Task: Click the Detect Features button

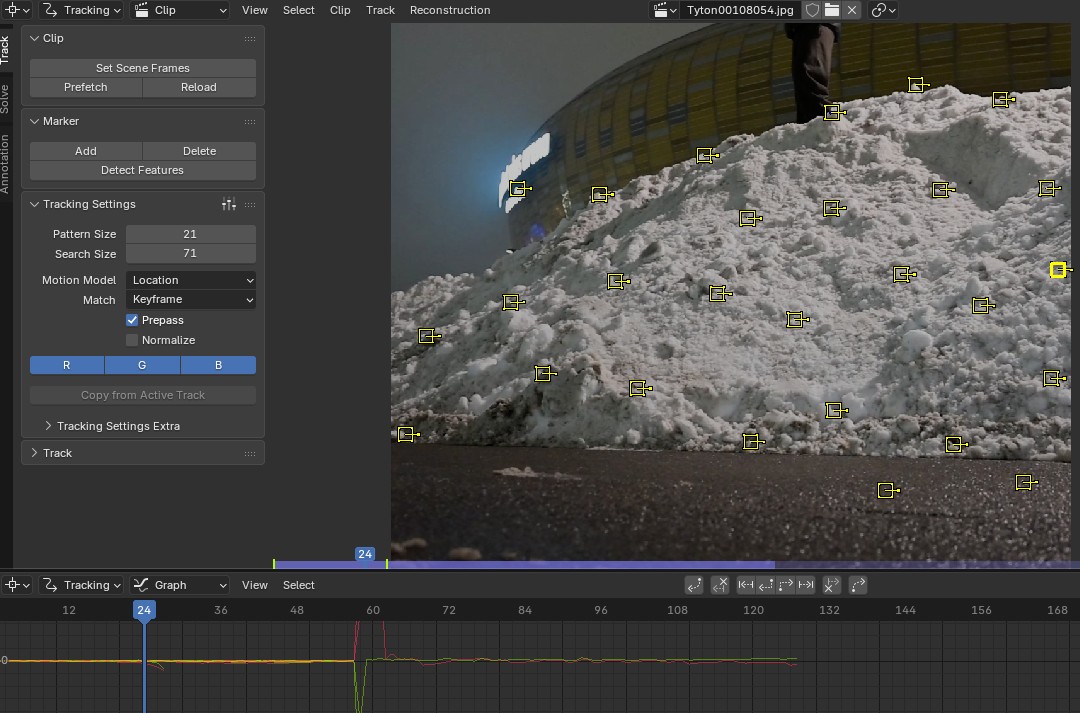Action: click(142, 169)
